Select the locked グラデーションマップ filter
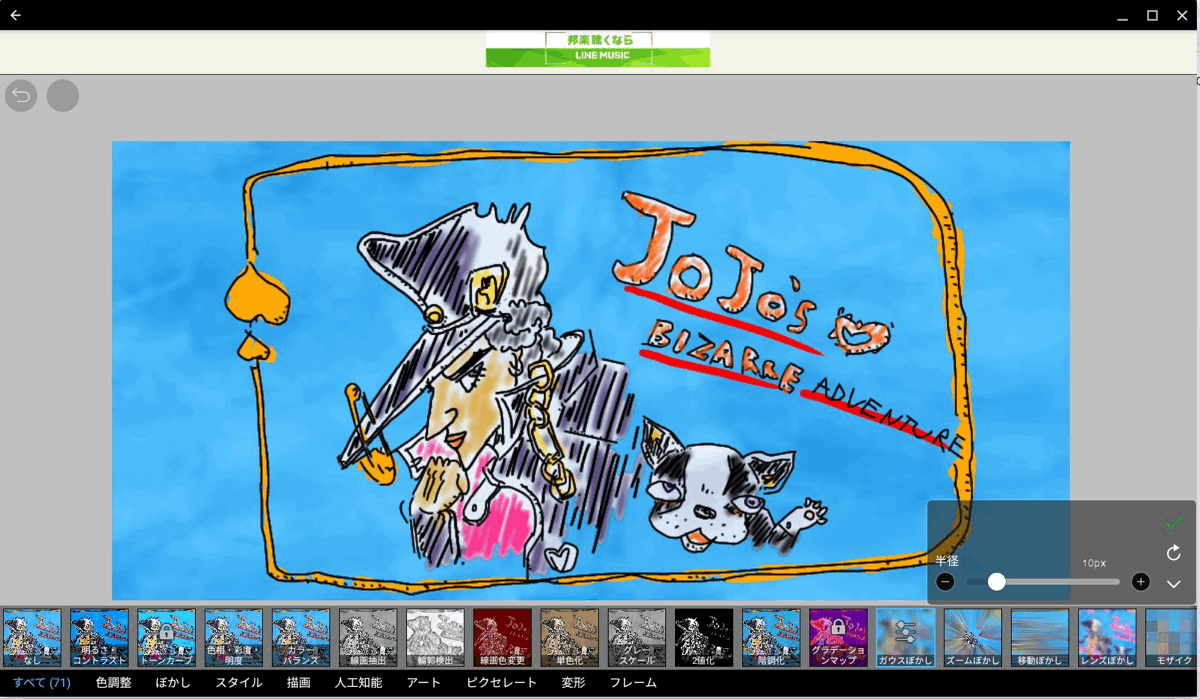 [838, 638]
